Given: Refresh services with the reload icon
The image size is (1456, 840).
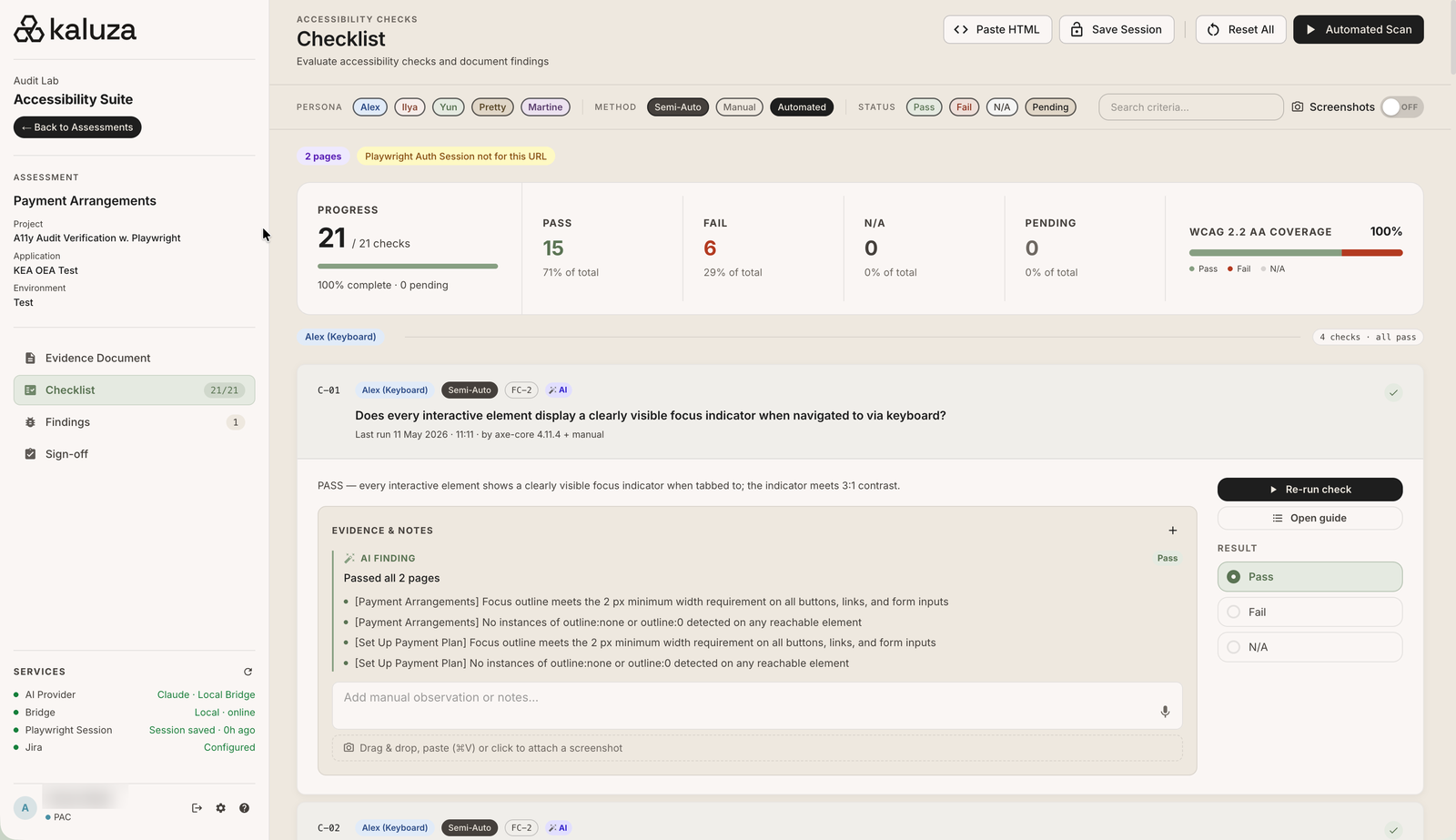Looking at the screenshot, I should [248, 672].
